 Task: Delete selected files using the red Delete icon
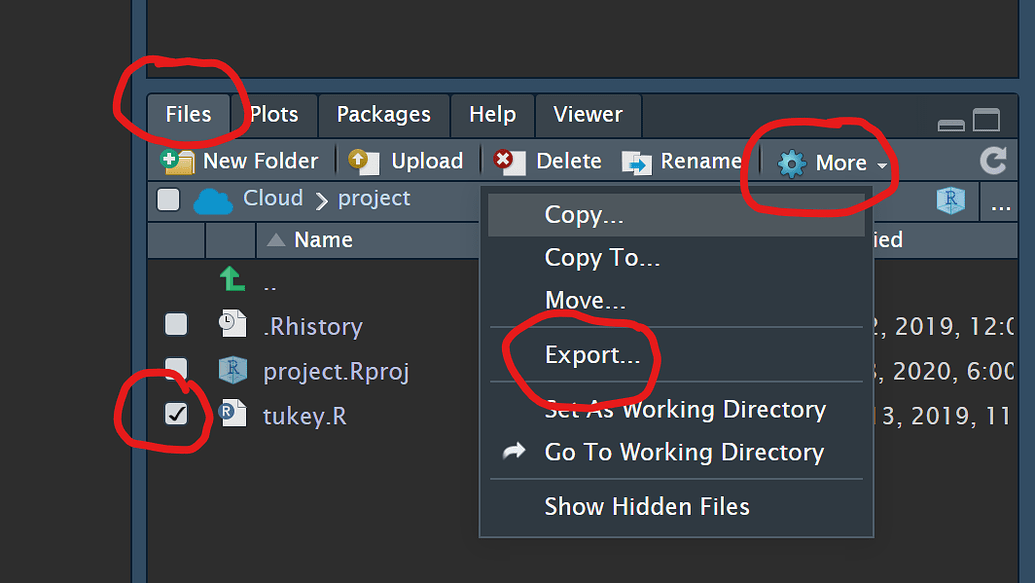click(x=510, y=160)
